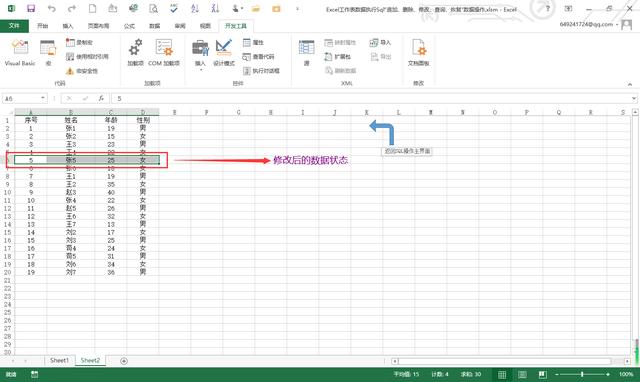Open control Properties (属性)
Image resolution: width=640 pixels, height=382 pixels.
tap(253, 42)
